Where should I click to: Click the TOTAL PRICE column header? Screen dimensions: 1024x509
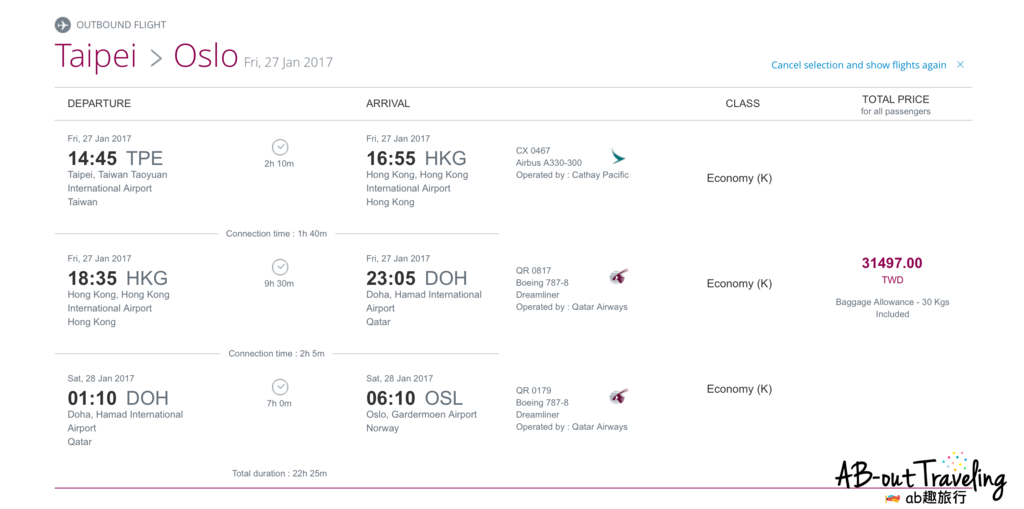click(895, 100)
